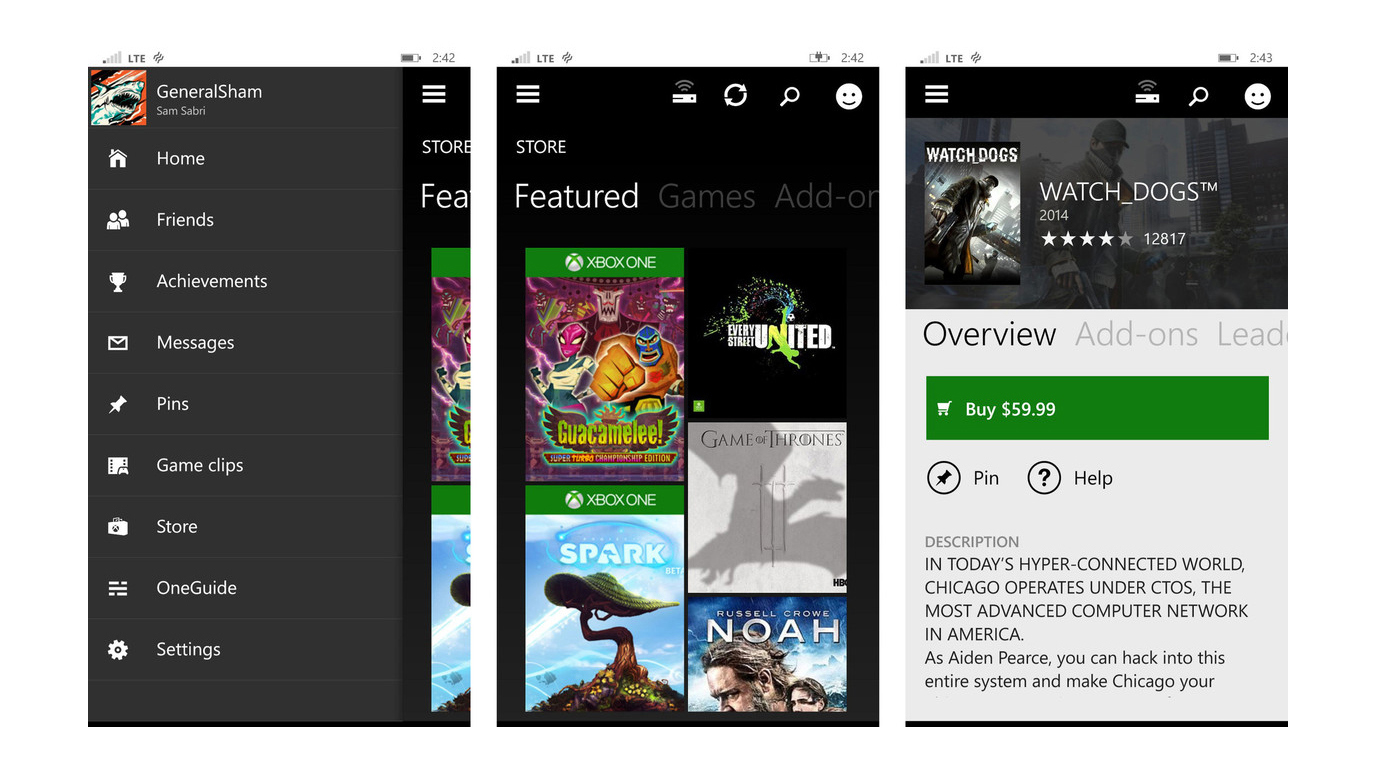
Task: Click the Store bag icon
Action: pyautogui.click(x=118, y=527)
